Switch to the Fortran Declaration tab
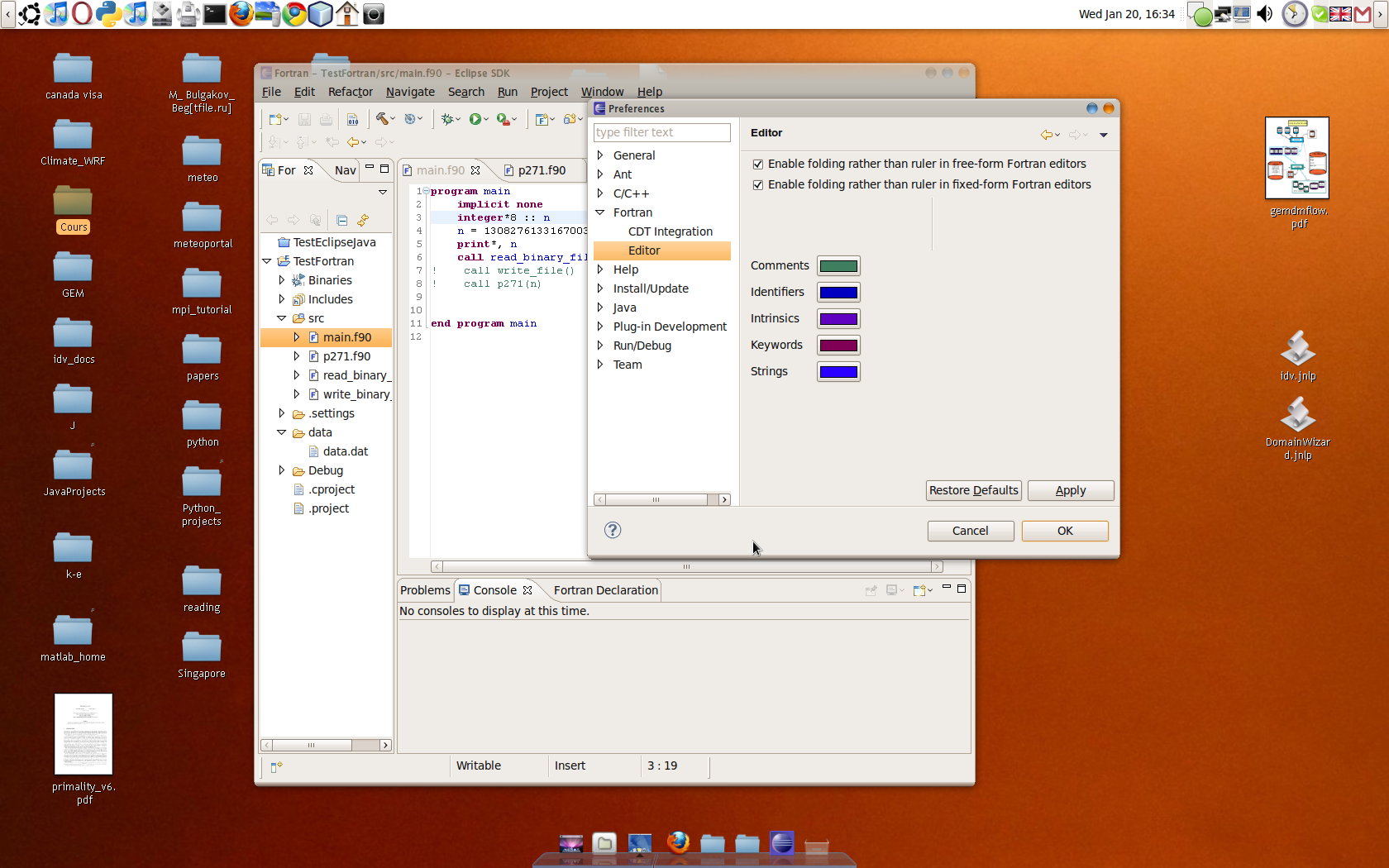This screenshot has width=1389, height=868. coord(606,590)
